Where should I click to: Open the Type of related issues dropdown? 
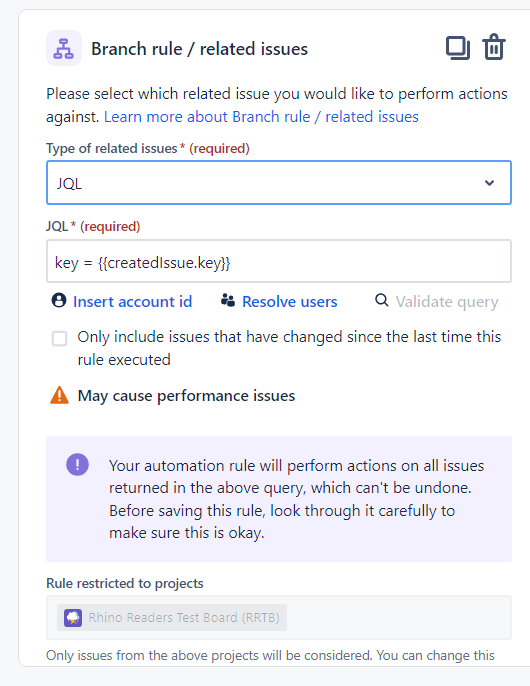[x=279, y=182]
